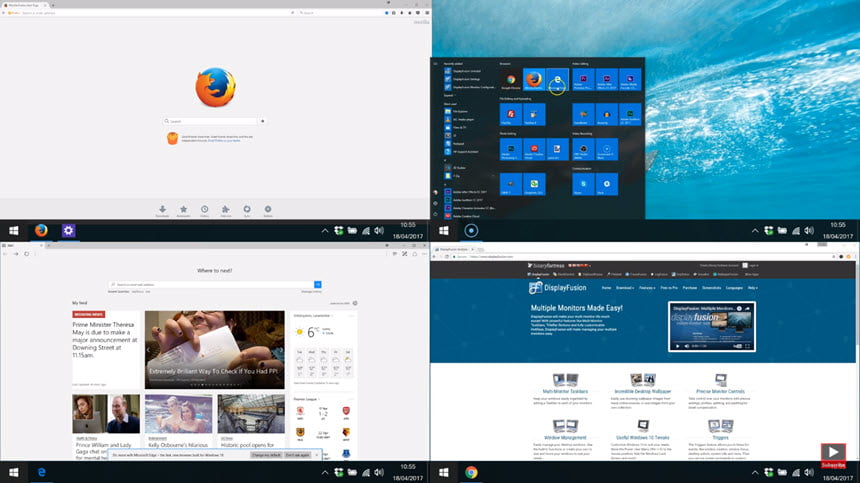The image size is (860, 483).
Task: Click Change my default button in Edge
Action: point(267,455)
